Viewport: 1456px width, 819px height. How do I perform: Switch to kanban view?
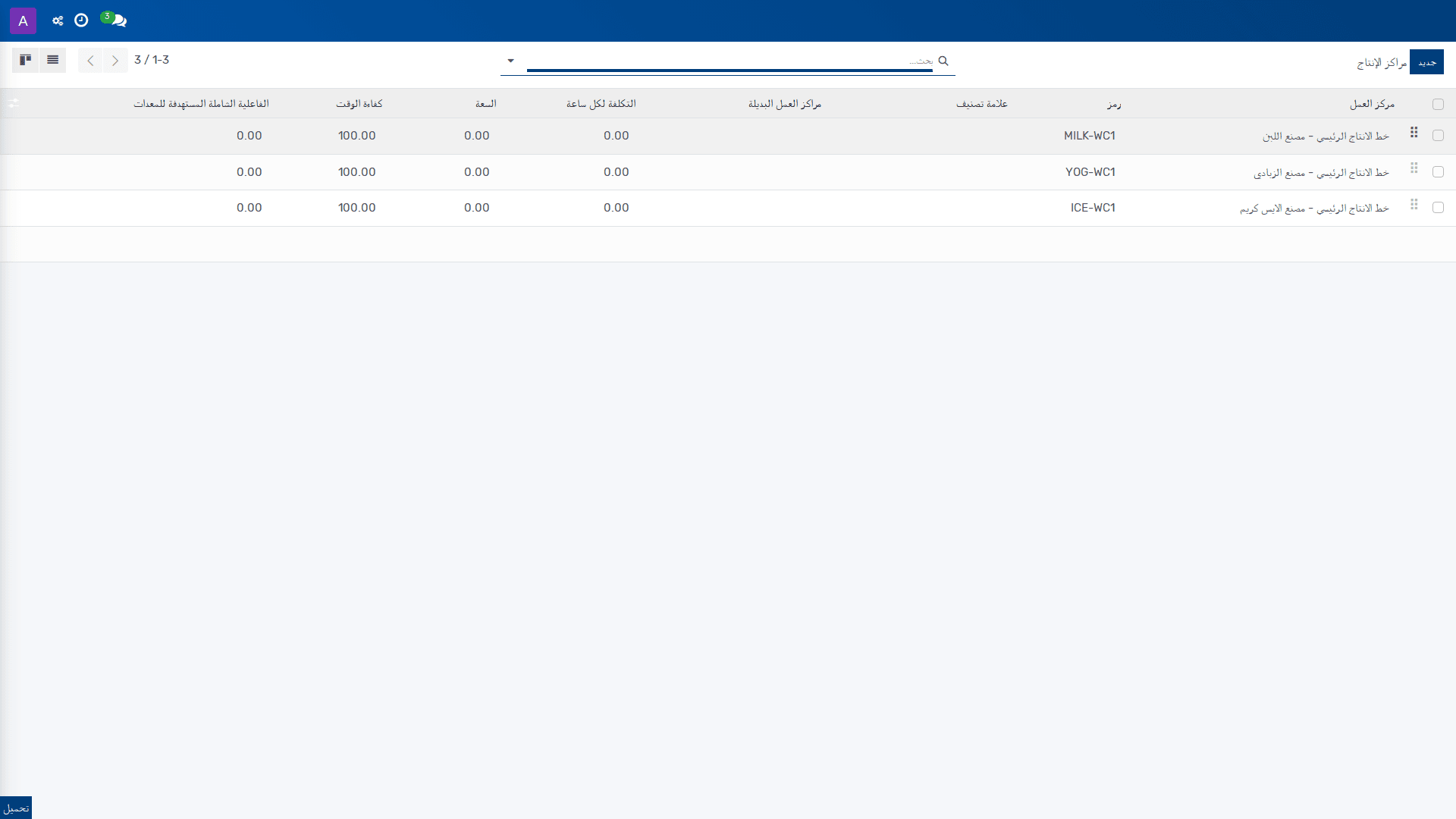tap(25, 60)
